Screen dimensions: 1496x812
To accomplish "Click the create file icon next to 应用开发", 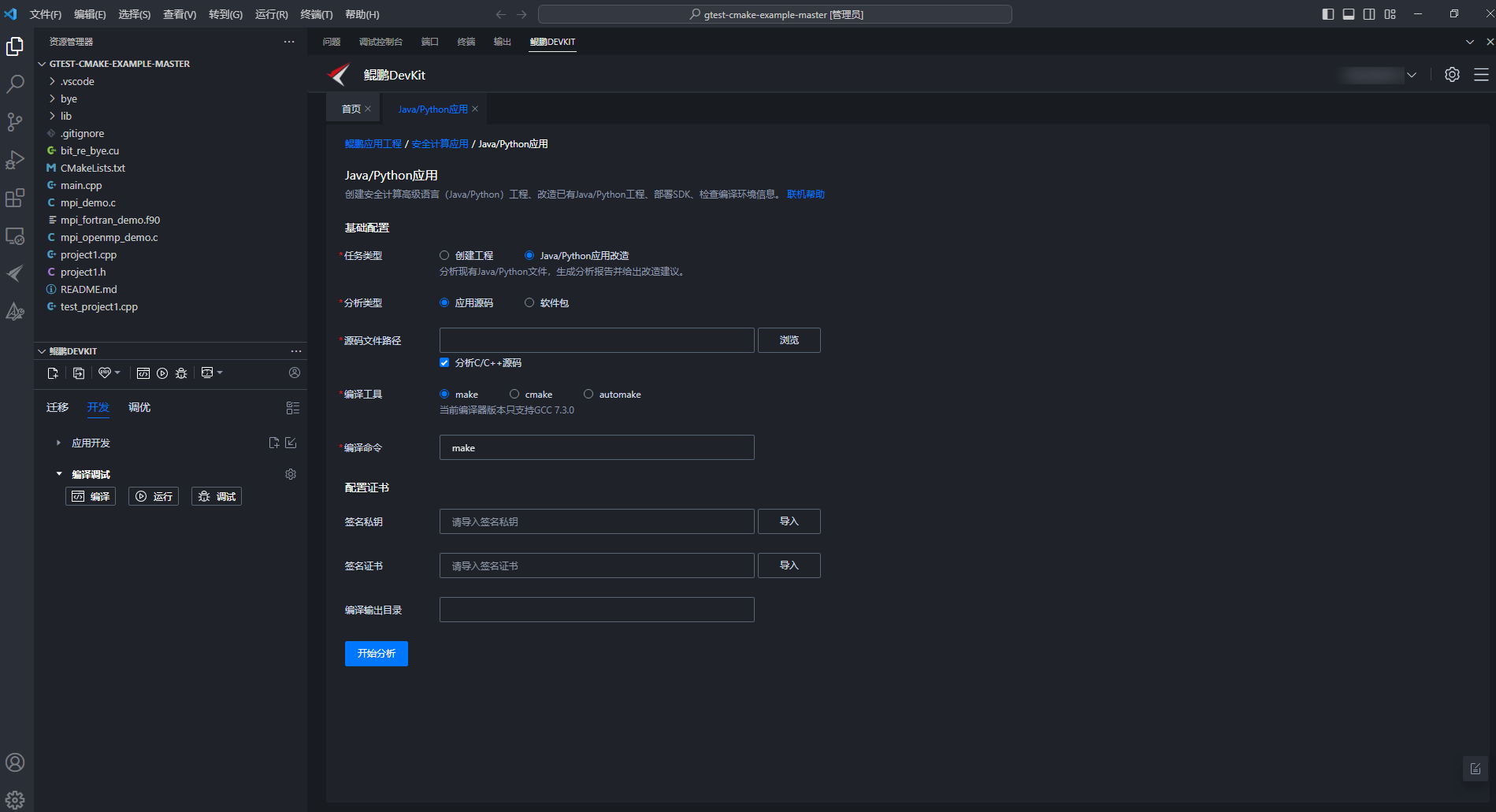I will click(x=274, y=443).
